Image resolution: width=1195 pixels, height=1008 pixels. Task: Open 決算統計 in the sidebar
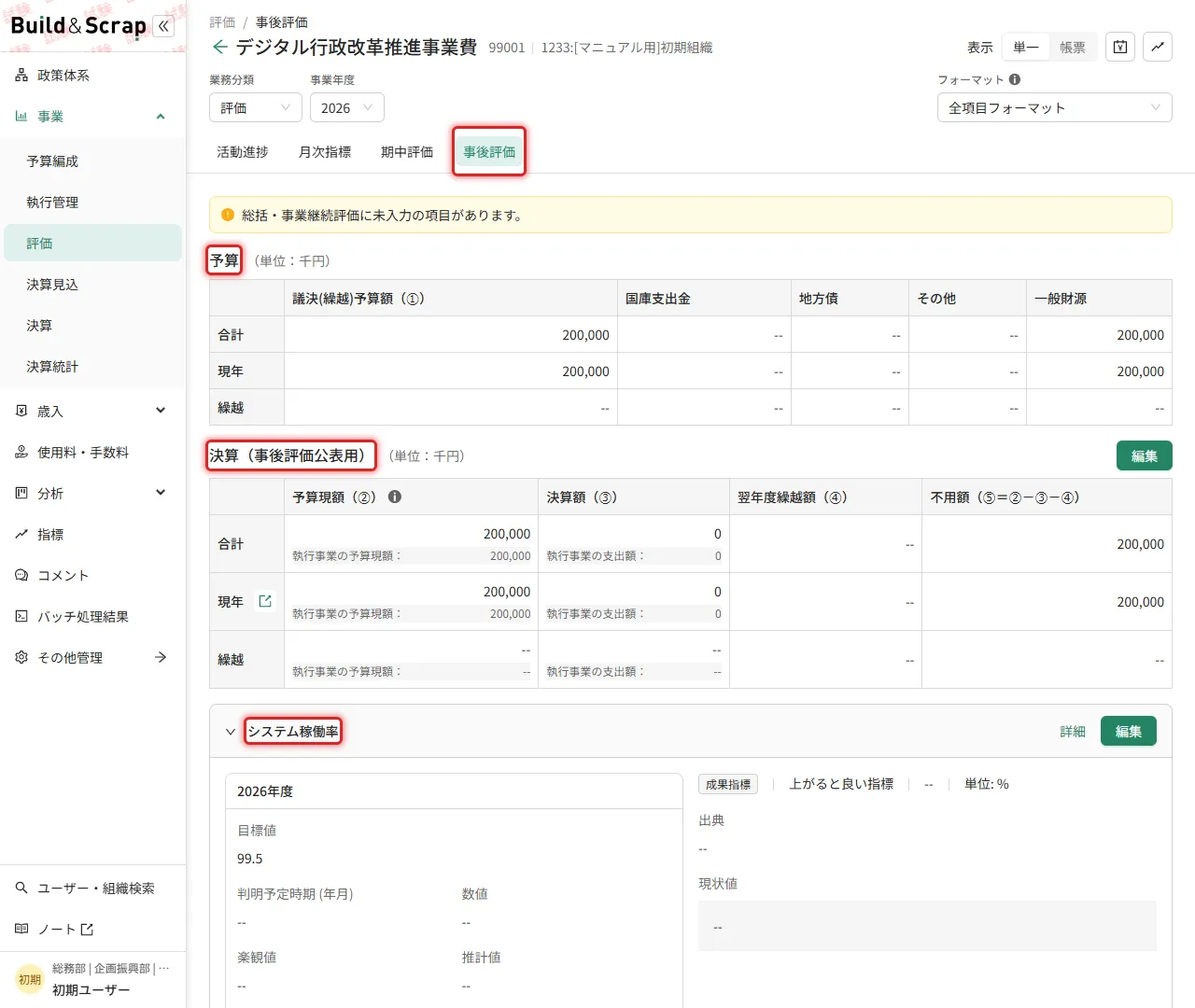(92, 366)
